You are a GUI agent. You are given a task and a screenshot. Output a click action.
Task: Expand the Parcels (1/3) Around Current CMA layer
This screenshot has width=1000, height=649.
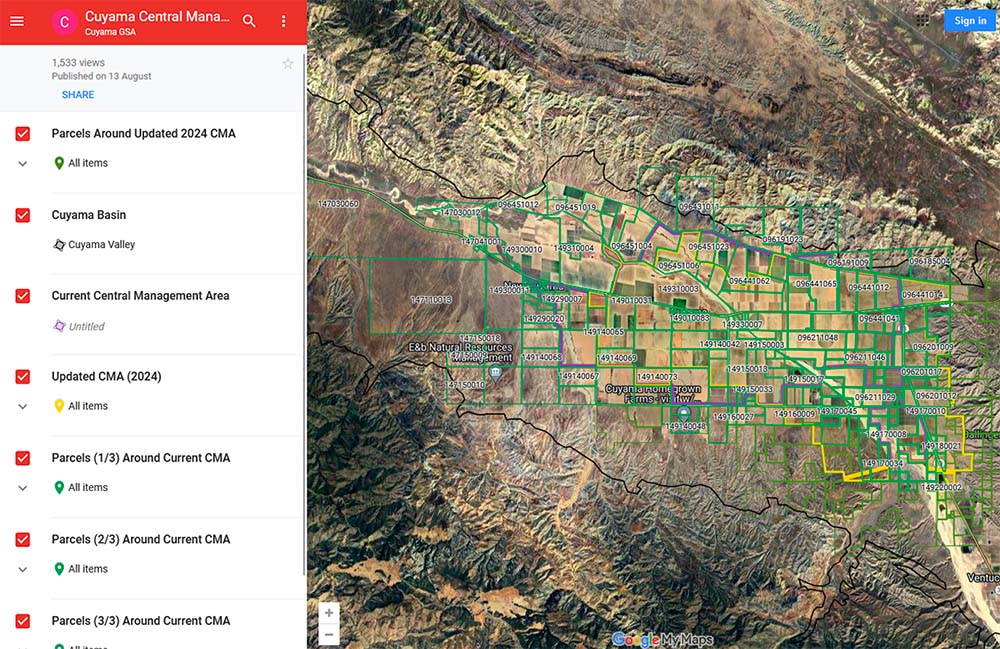[x=21, y=488]
